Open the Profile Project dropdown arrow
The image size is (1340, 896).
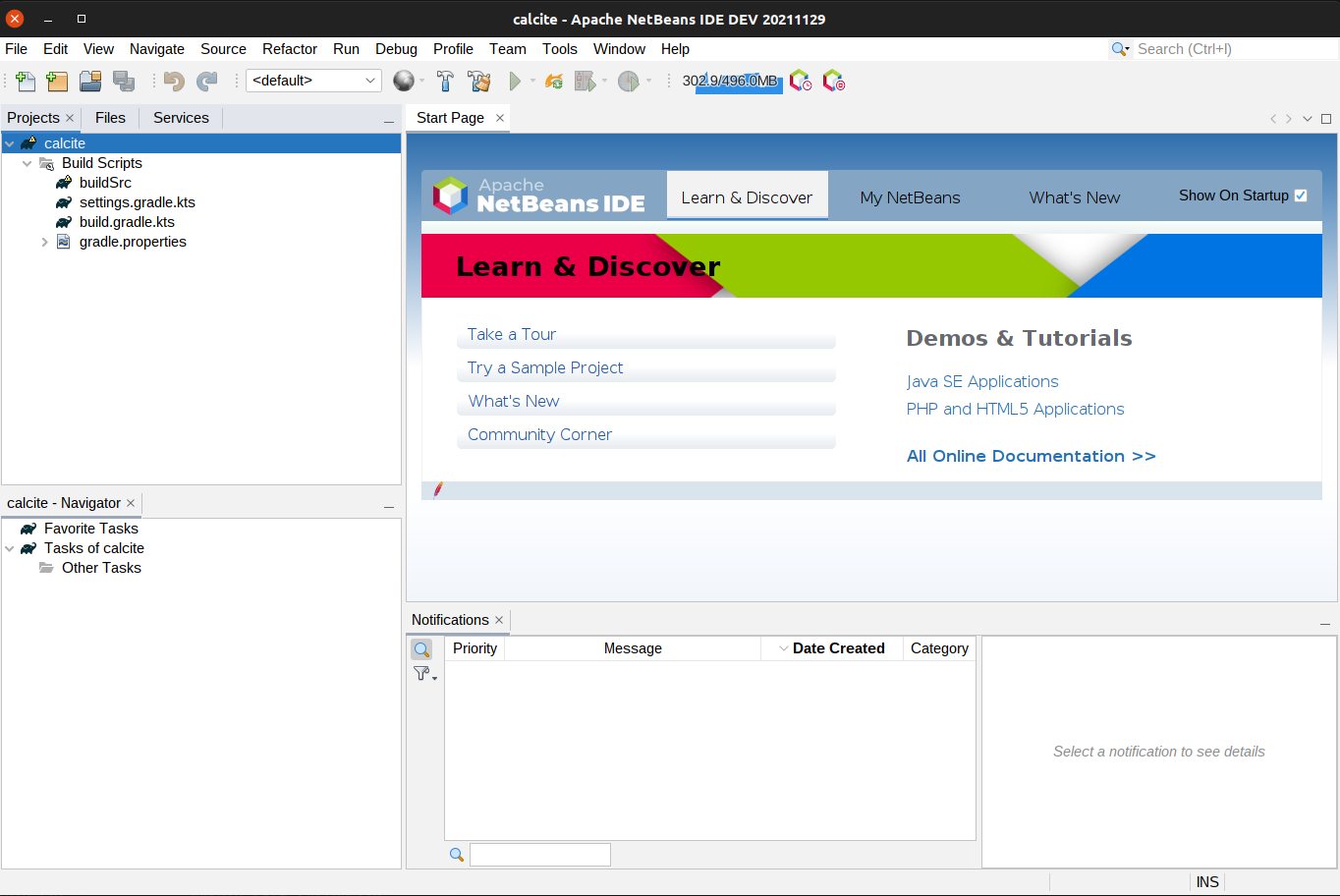click(x=648, y=81)
